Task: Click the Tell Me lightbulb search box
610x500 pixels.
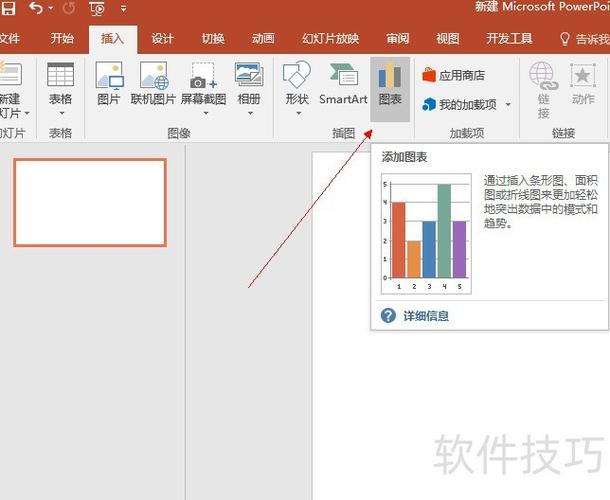Action: click(x=584, y=39)
